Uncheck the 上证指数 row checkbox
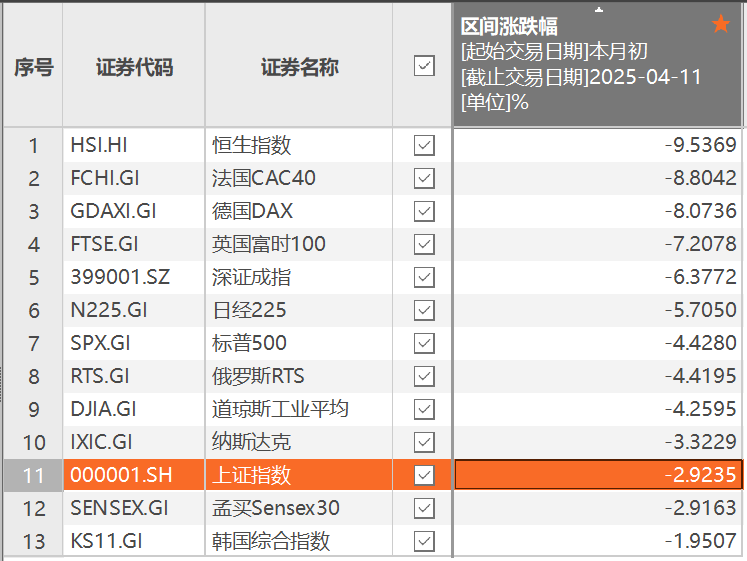747x561 pixels. point(424,475)
